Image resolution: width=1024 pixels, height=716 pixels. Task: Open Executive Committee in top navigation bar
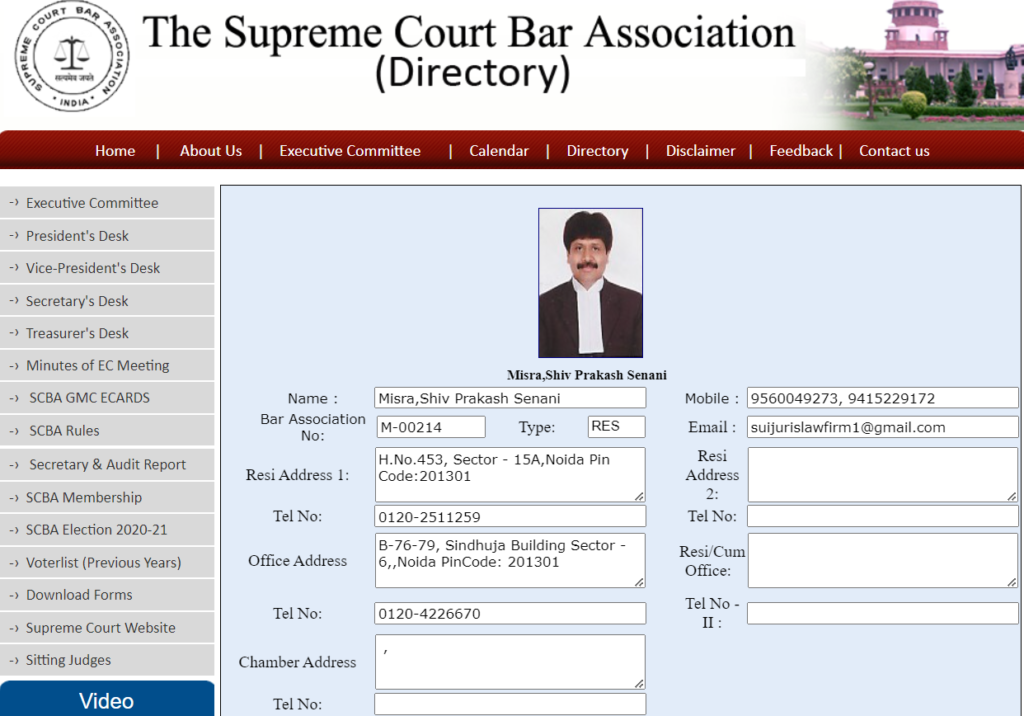350,151
